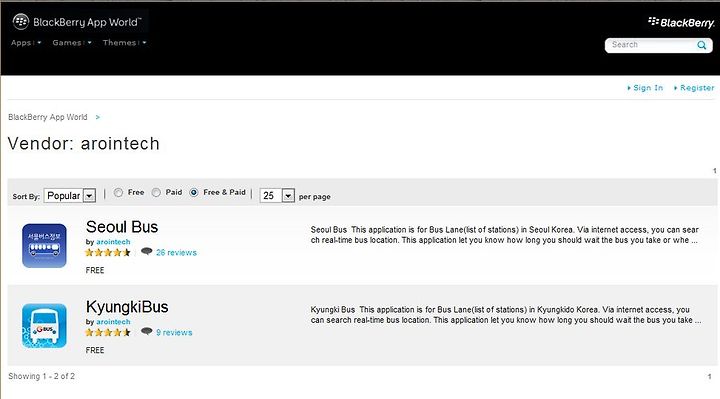Screen dimensions: 720x399
Task: Click the search magnifier icon
Action: [702, 45]
